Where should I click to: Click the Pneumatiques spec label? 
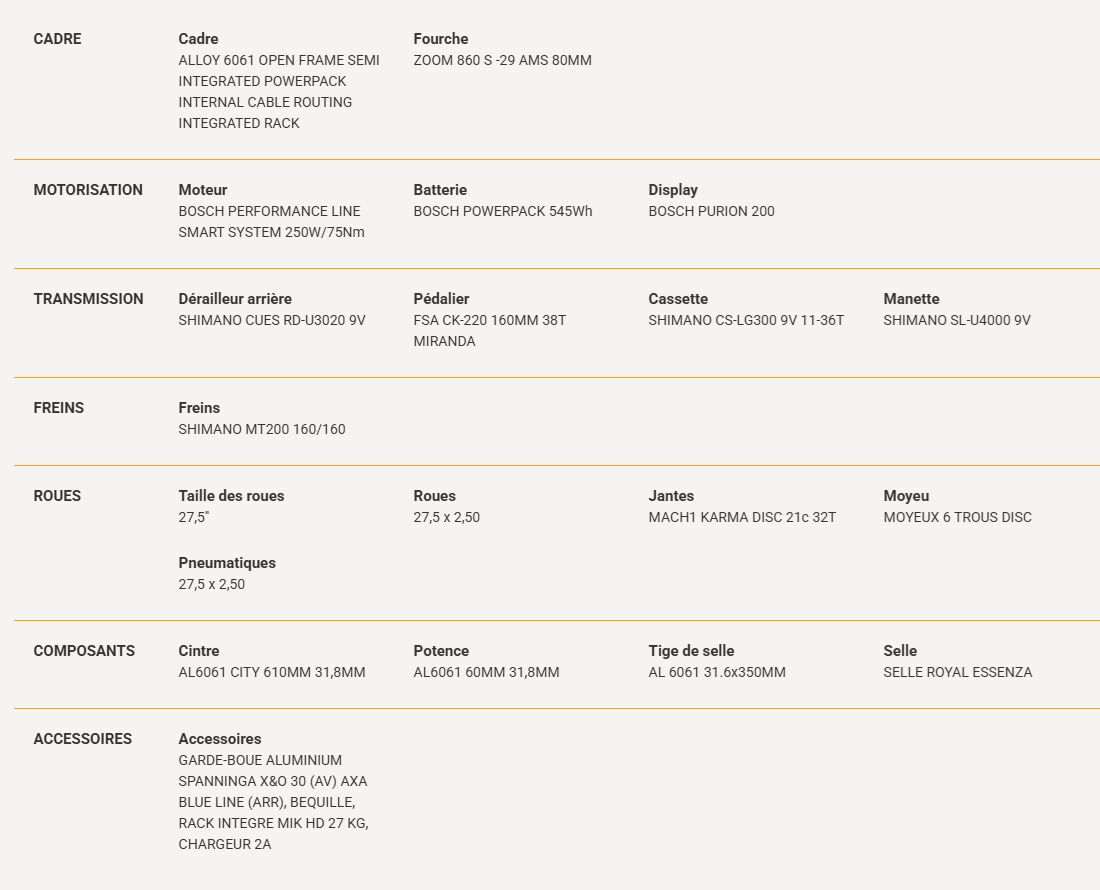(227, 563)
